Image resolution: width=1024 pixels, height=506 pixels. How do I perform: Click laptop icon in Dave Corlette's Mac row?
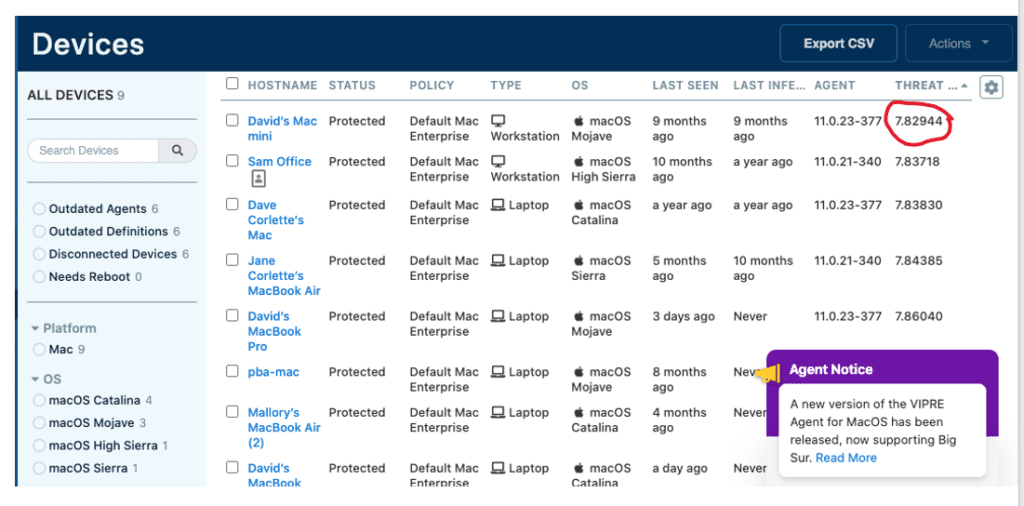[x=498, y=205]
